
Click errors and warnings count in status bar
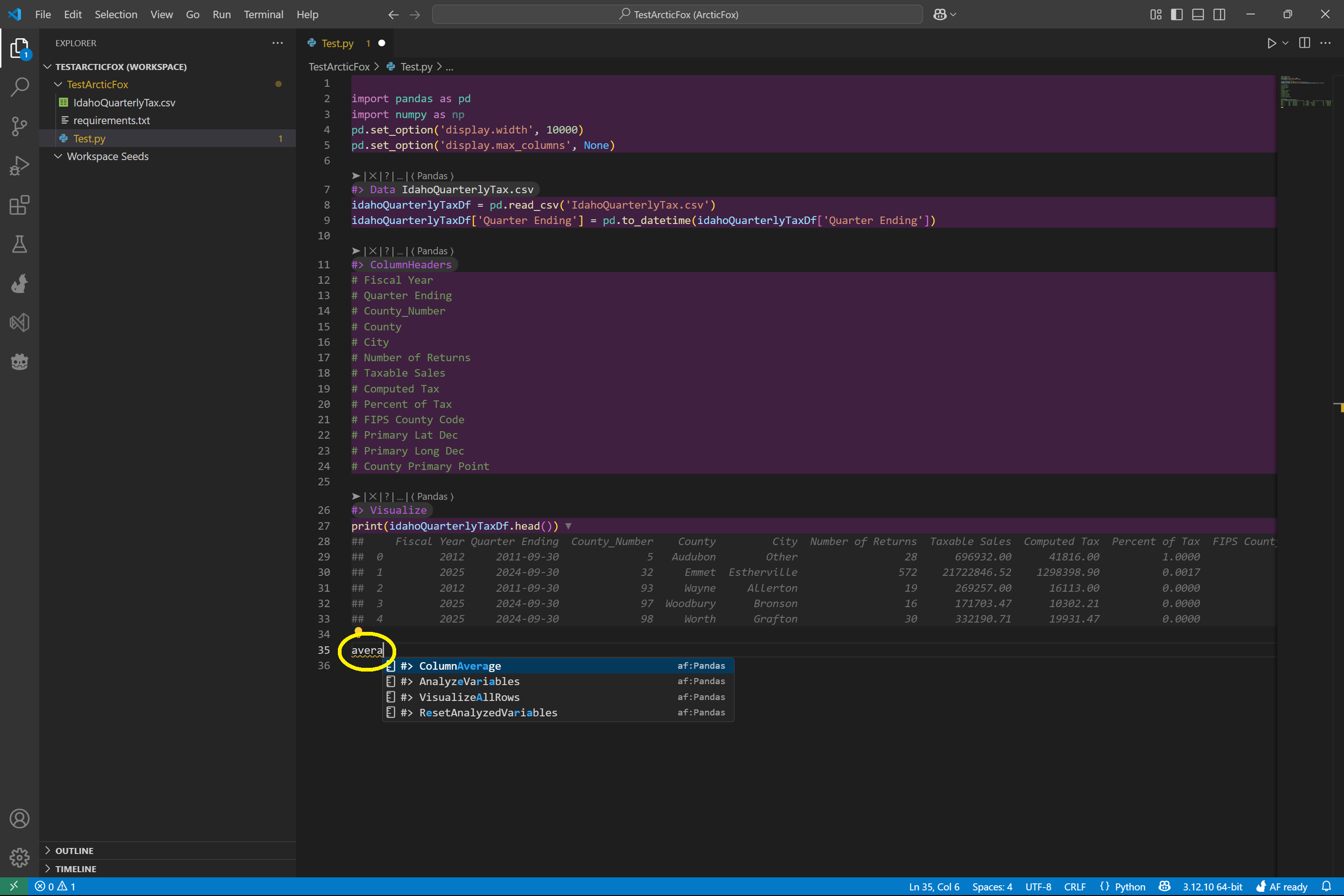(56, 886)
